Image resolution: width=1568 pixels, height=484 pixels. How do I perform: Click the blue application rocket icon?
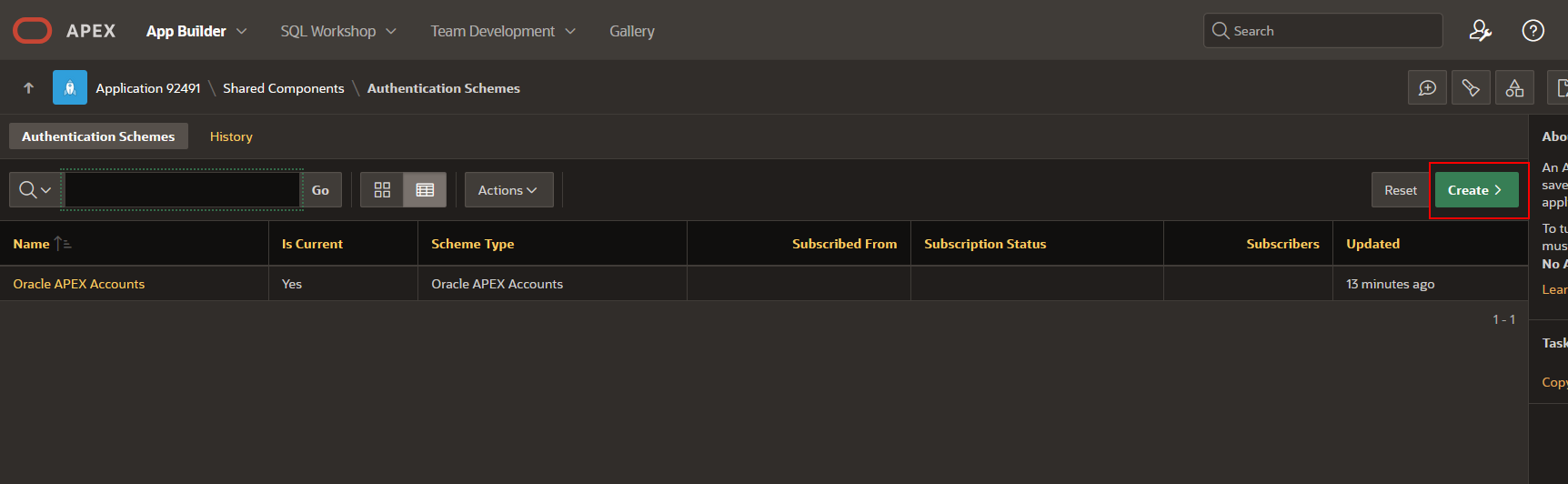pyautogui.click(x=70, y=87)
